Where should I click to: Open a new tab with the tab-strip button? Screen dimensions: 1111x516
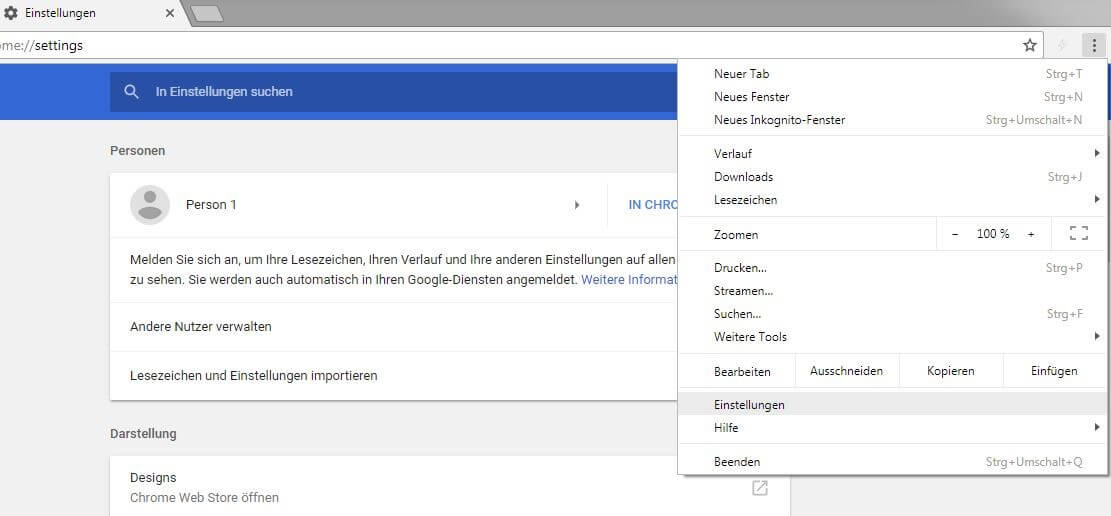[207, 13]
